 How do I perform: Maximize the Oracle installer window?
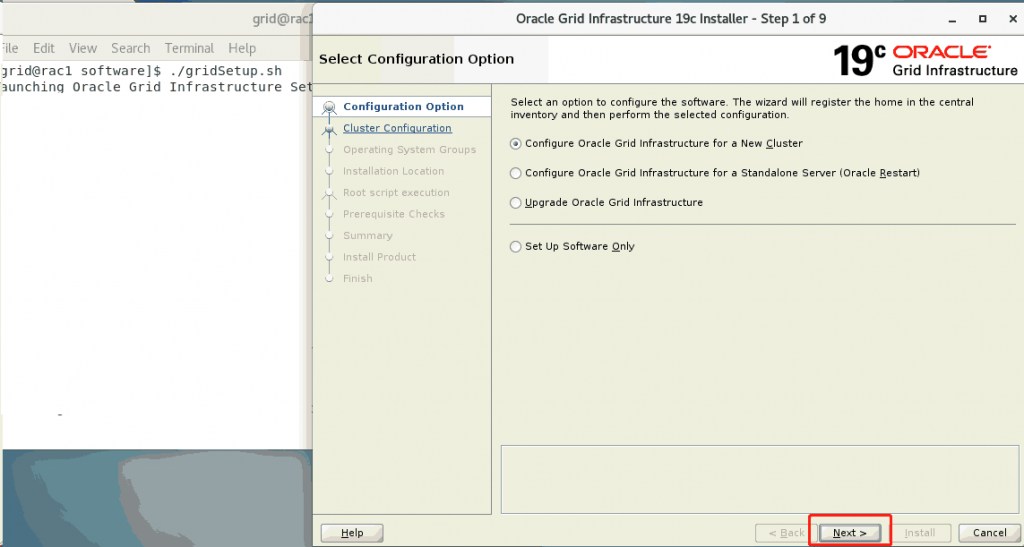tap(982, 20)
